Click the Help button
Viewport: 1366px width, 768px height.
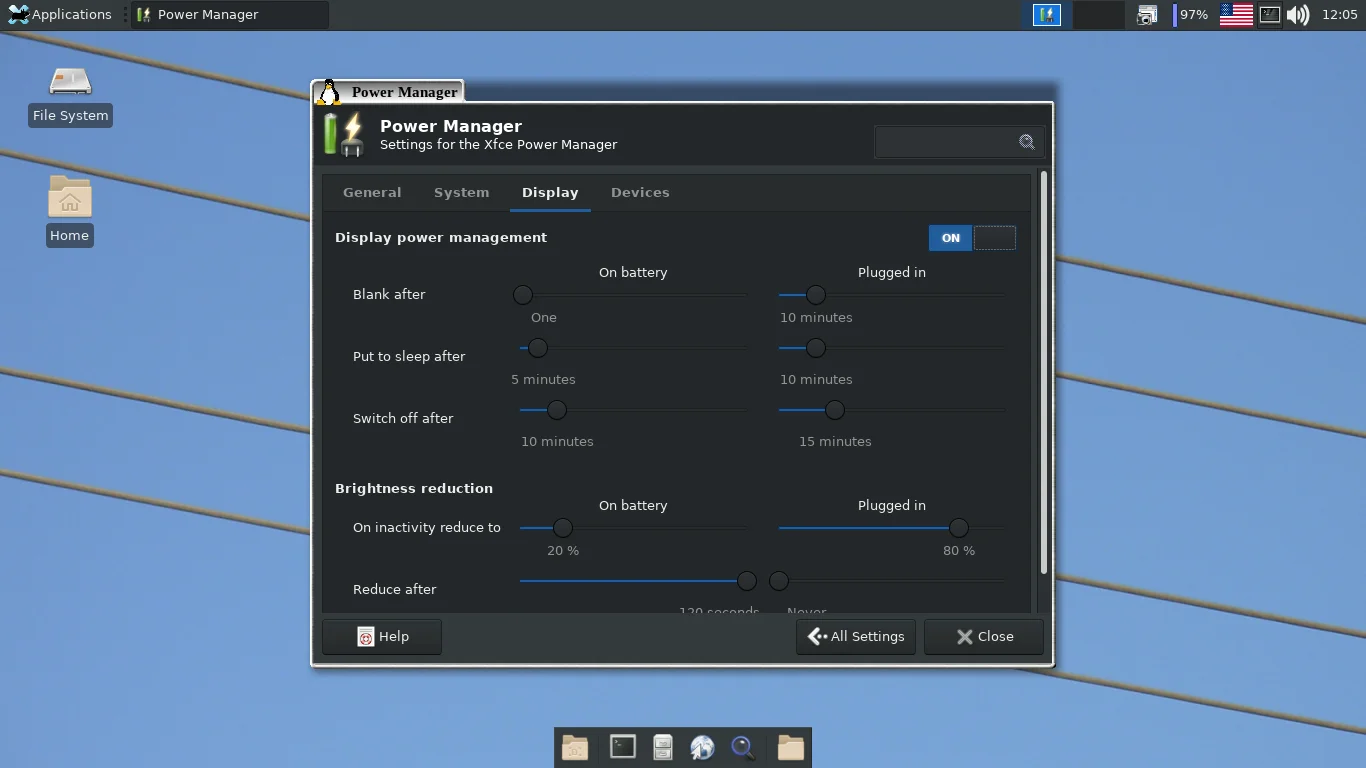point(382,637)
